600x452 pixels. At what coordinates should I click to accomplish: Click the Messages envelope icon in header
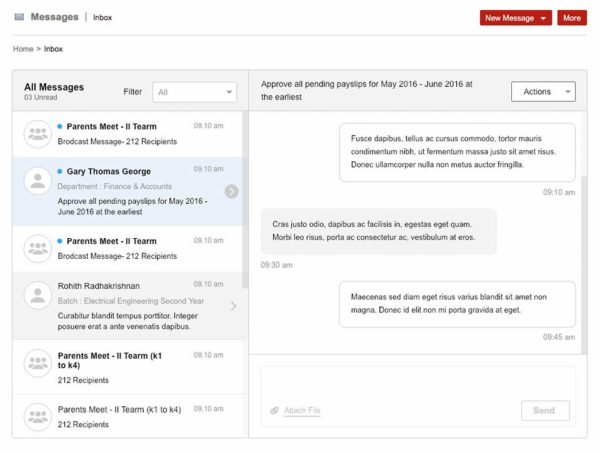(19, 17)
